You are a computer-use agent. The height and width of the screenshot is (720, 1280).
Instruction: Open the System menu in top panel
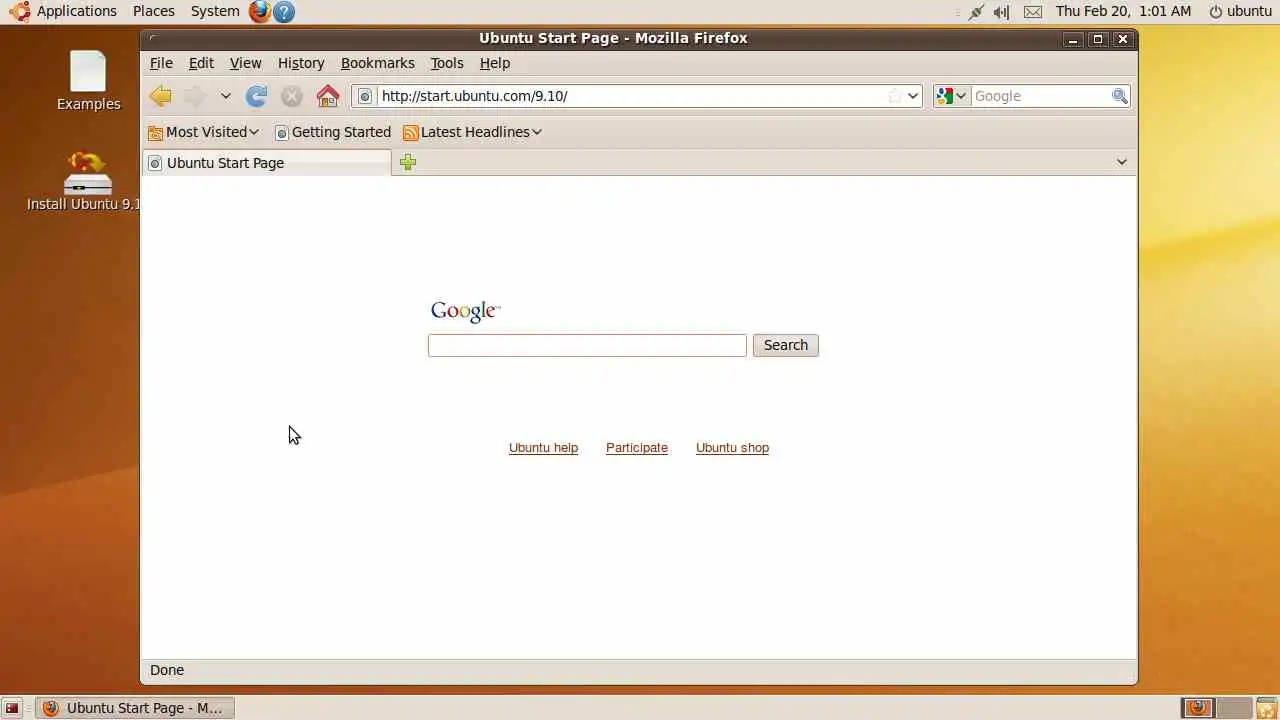(215, 11)
